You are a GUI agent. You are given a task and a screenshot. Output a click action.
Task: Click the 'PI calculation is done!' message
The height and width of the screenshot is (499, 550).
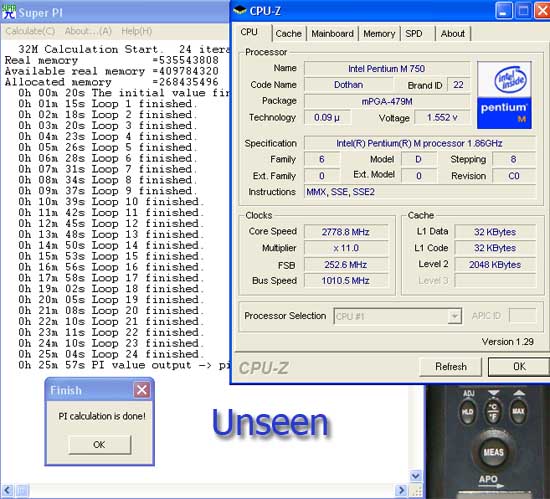point(102,417)
